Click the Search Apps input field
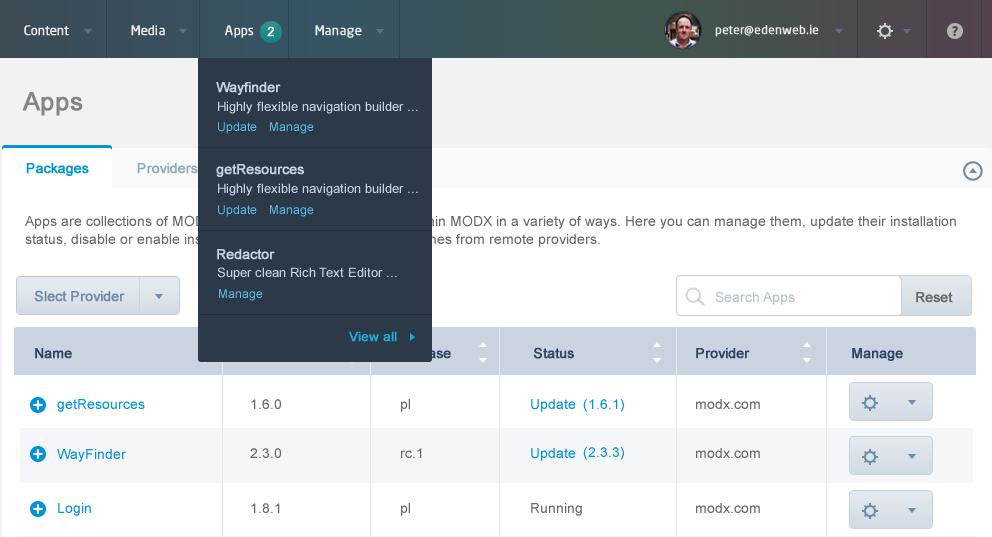992x537 pixels. pos(800,297)
